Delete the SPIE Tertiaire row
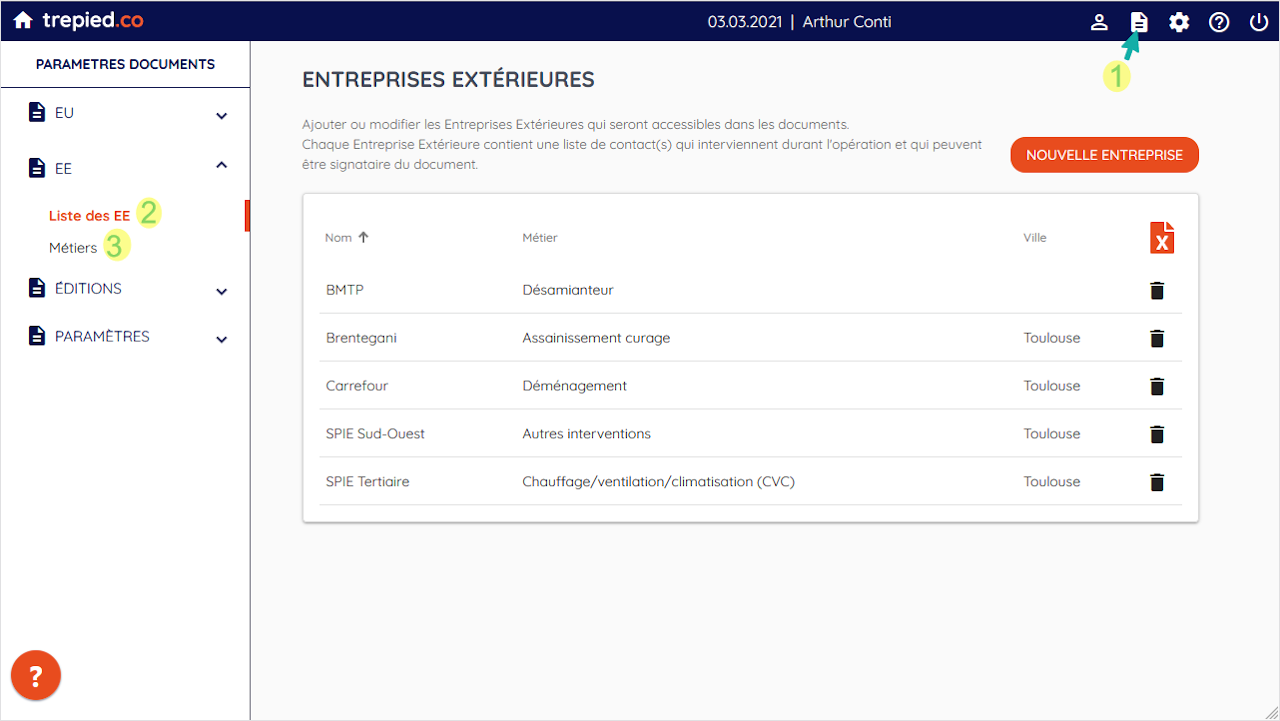The image size is (1280, 721). [x=1157, y=482]
